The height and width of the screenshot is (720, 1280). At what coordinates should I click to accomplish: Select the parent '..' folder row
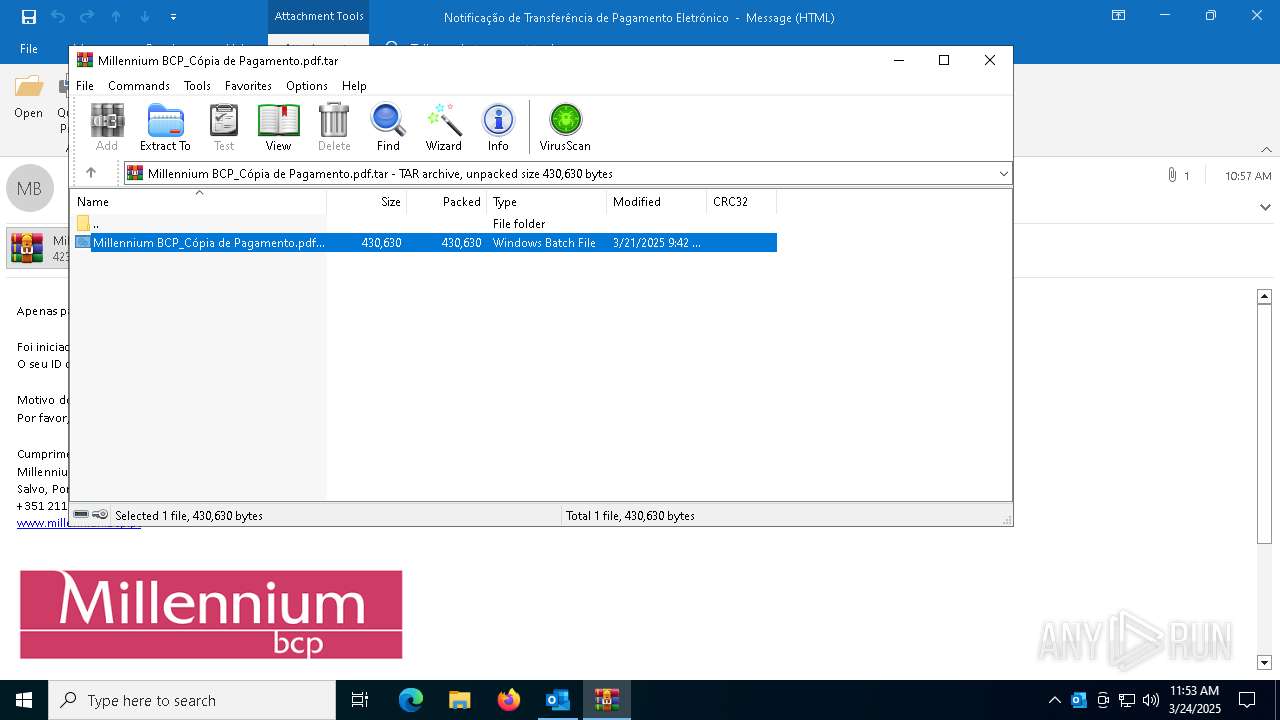pyautogui.click(x=426, y=223)
